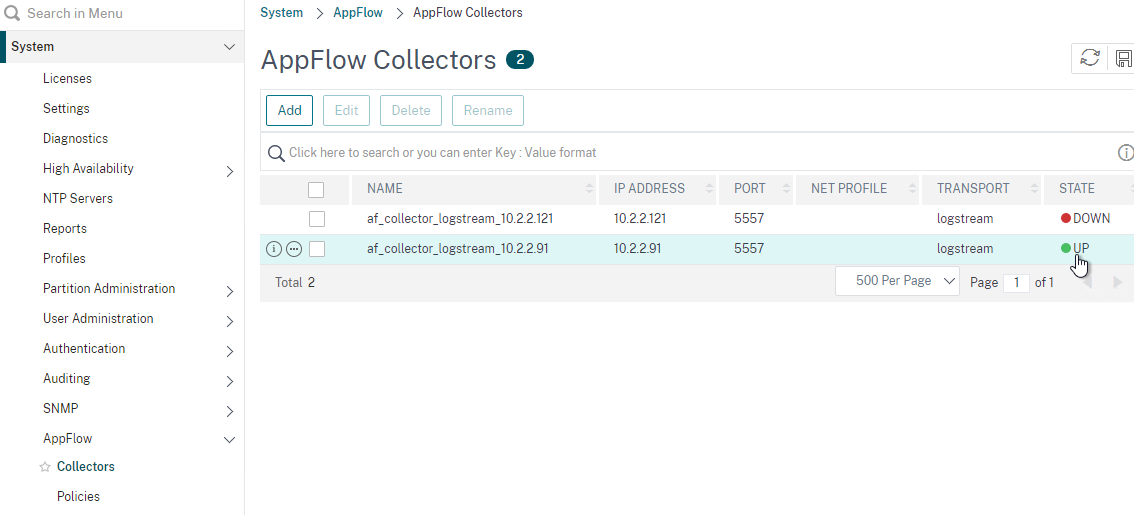Collapse the AppFlow submenu

[x=229, y=439]
